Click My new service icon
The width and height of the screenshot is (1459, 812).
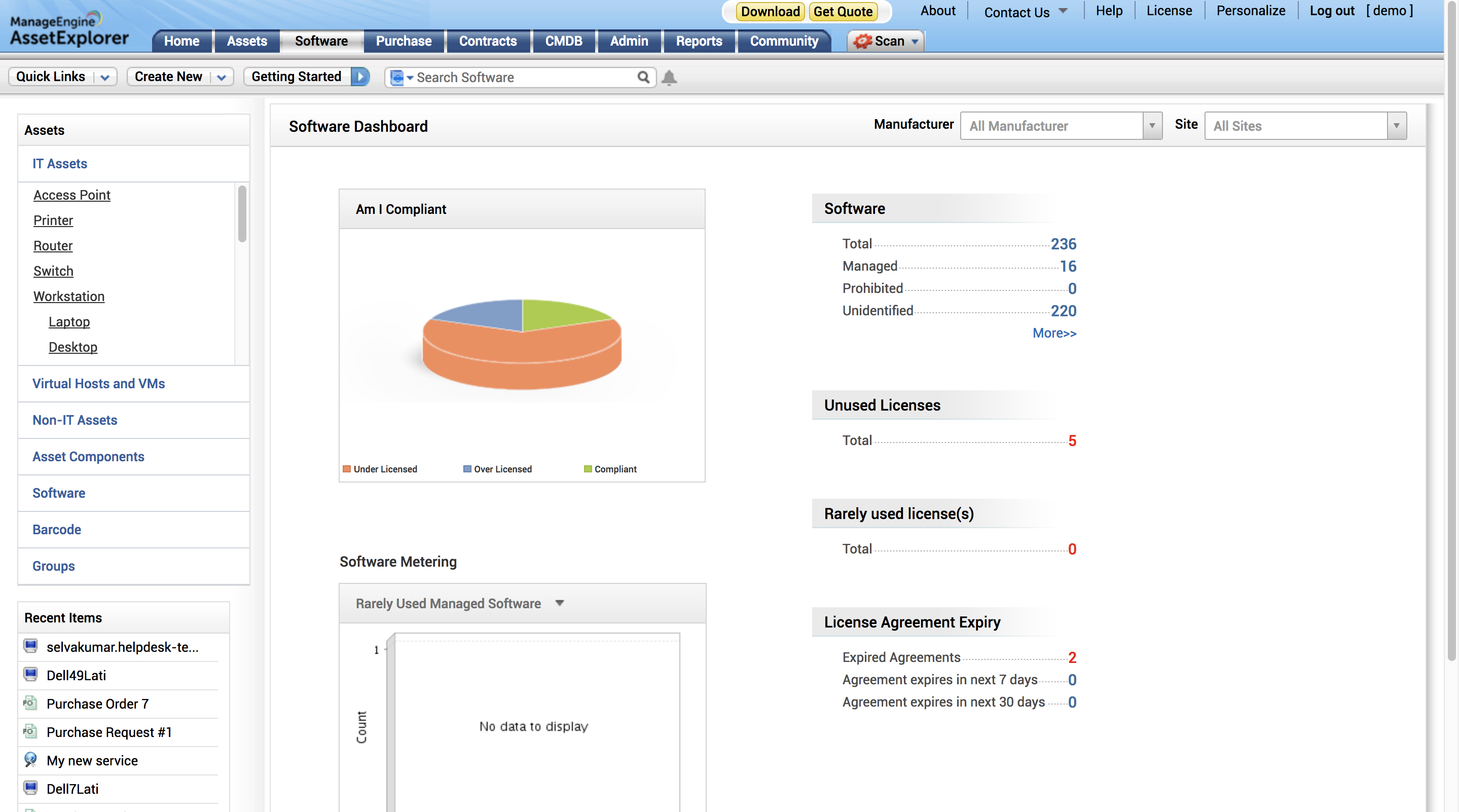pyautogui.click(x=30, y=760)
